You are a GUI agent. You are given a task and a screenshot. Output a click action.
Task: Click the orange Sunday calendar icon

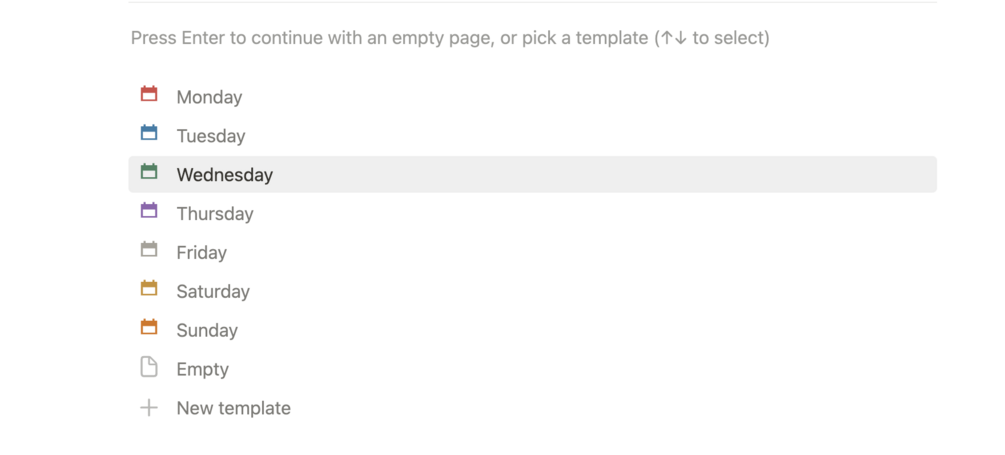(x=149, y=328)
